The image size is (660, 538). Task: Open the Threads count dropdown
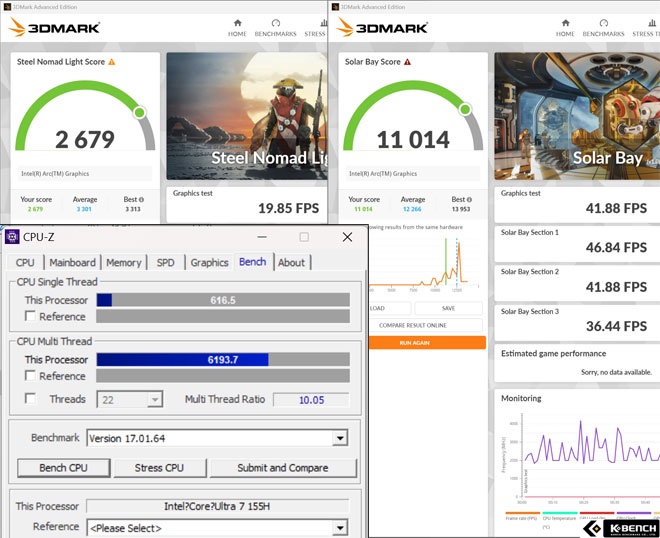[155, 399]
